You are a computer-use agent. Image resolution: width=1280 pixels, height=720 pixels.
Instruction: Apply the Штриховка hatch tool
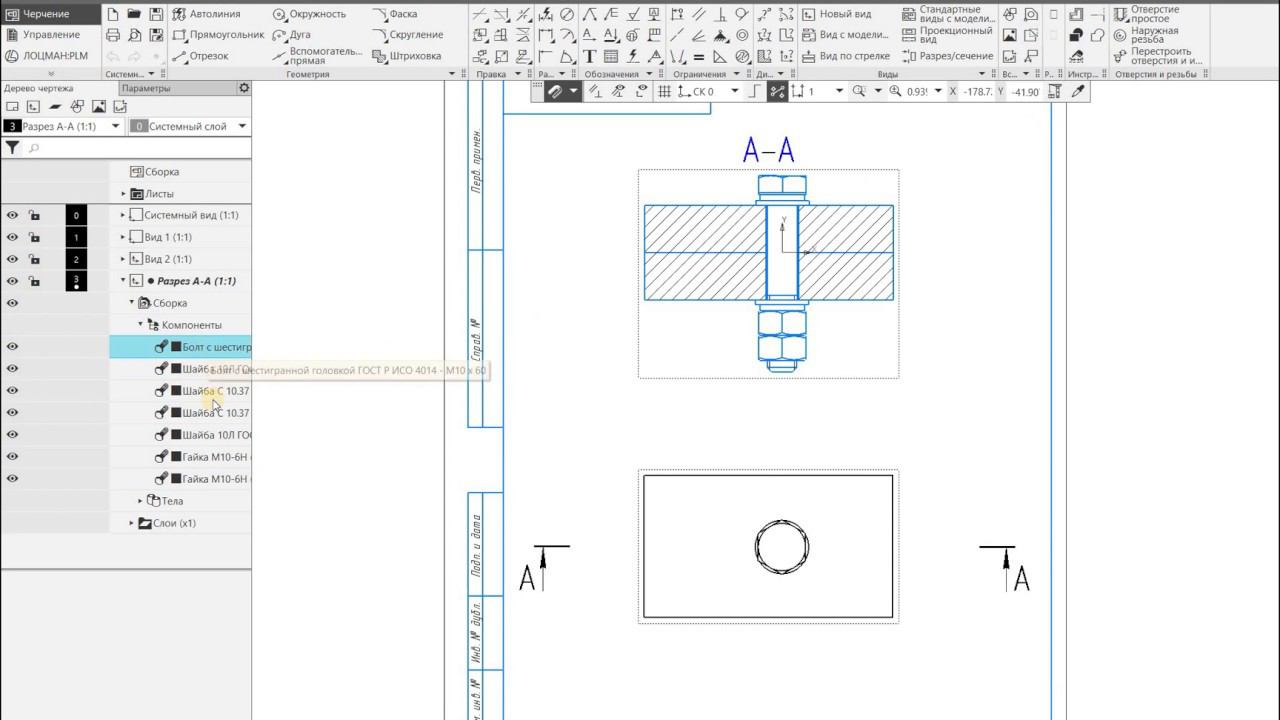coord(406,56)
